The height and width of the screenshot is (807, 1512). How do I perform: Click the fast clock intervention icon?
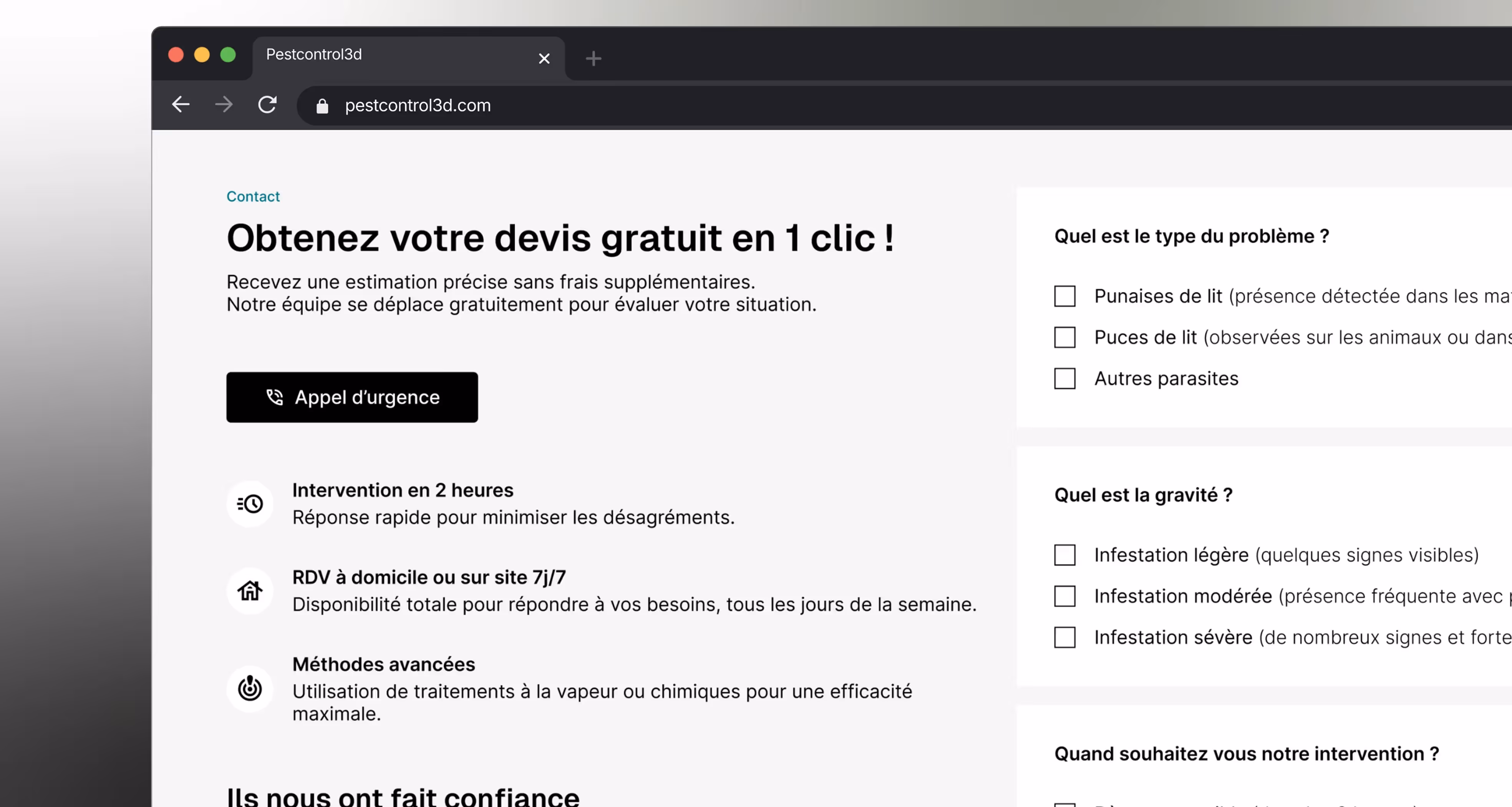pos(250,504)
